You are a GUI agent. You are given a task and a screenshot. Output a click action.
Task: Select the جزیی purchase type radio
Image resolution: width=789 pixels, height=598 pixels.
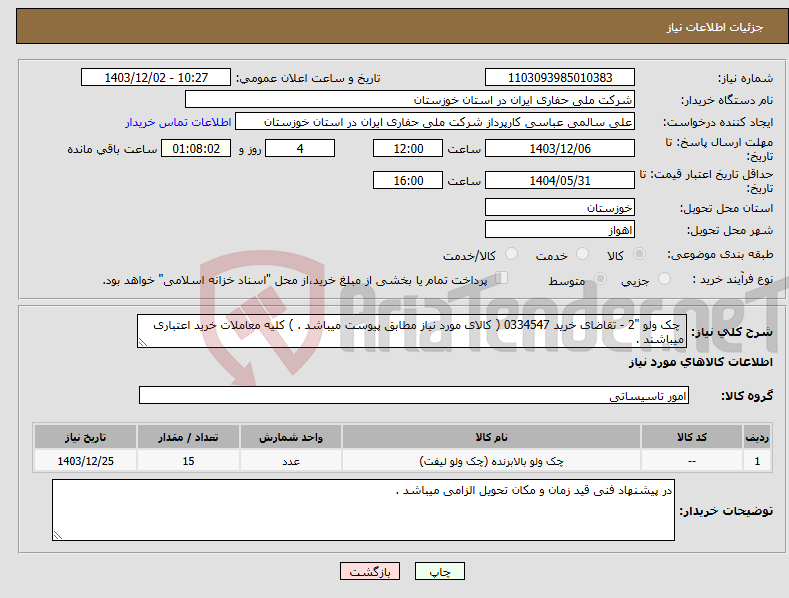tap(664, 278)
